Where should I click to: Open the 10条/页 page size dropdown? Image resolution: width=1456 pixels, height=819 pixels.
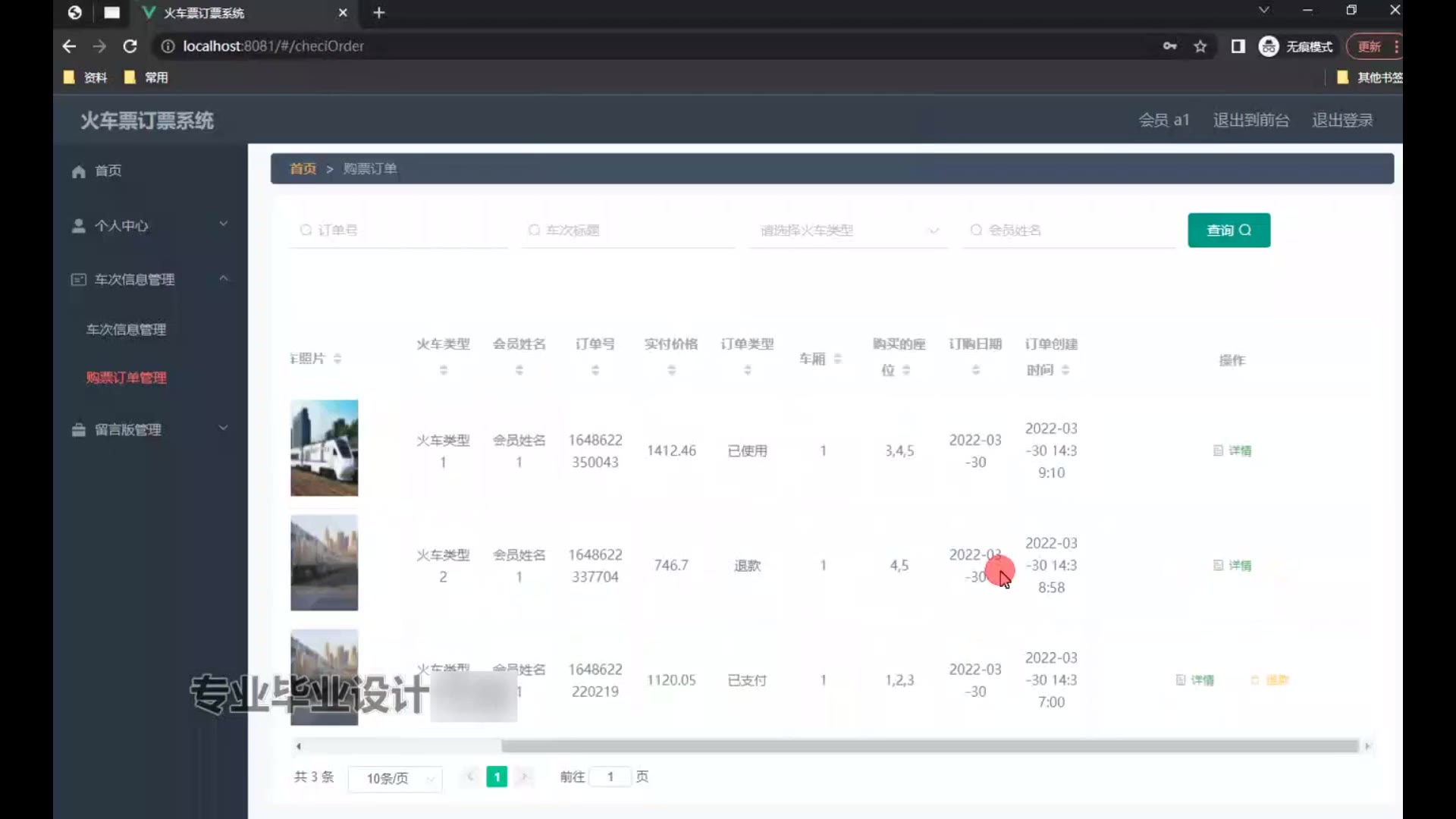click(395, 778)
